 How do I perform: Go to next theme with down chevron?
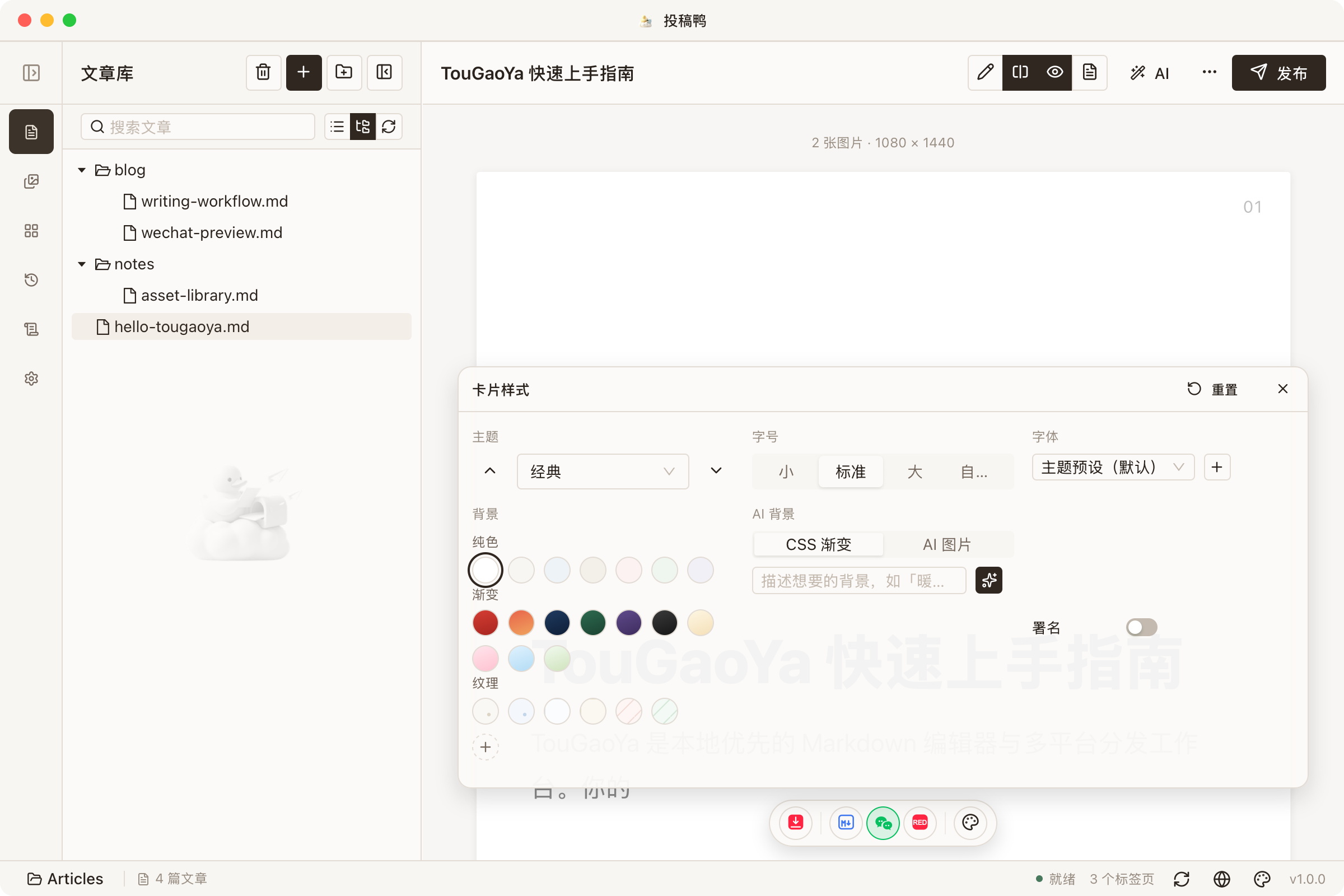coord(716,471)
